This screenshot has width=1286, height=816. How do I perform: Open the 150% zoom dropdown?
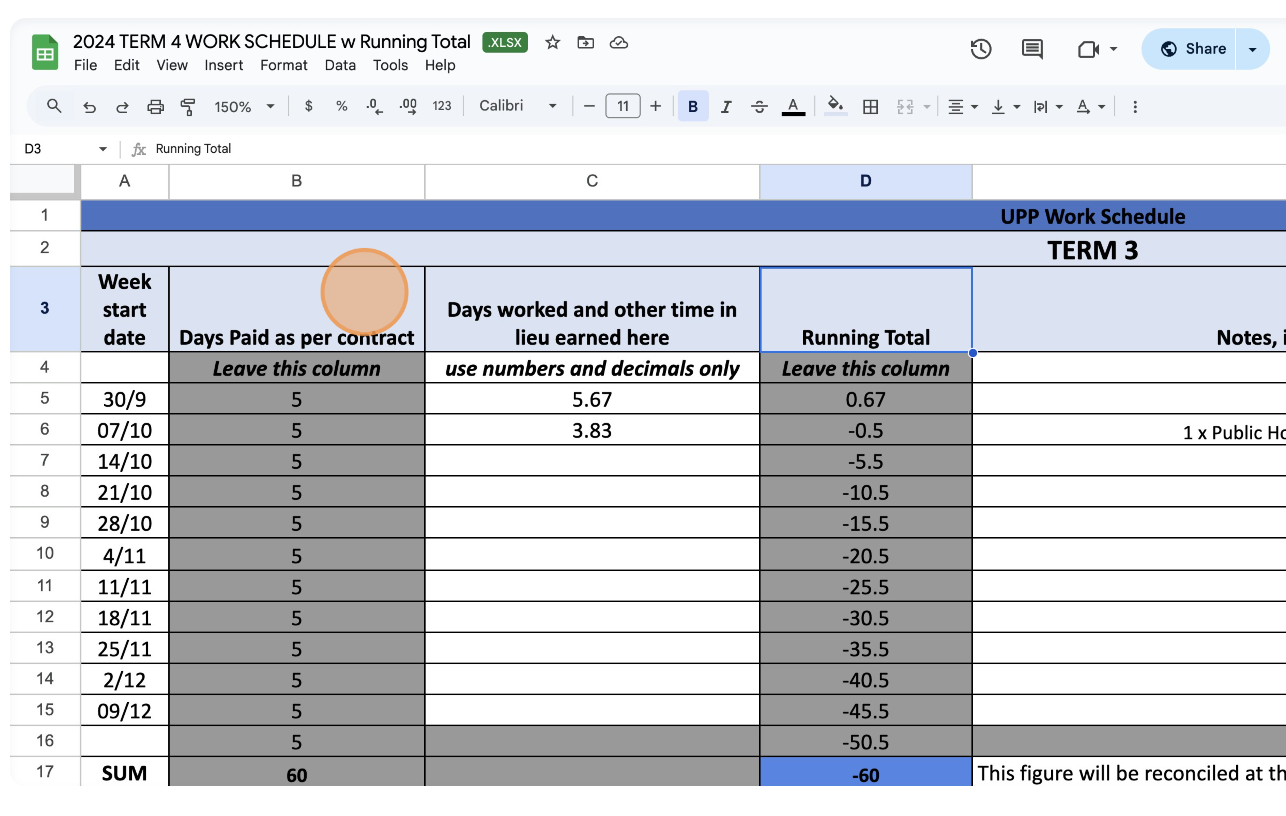[244, 106]
